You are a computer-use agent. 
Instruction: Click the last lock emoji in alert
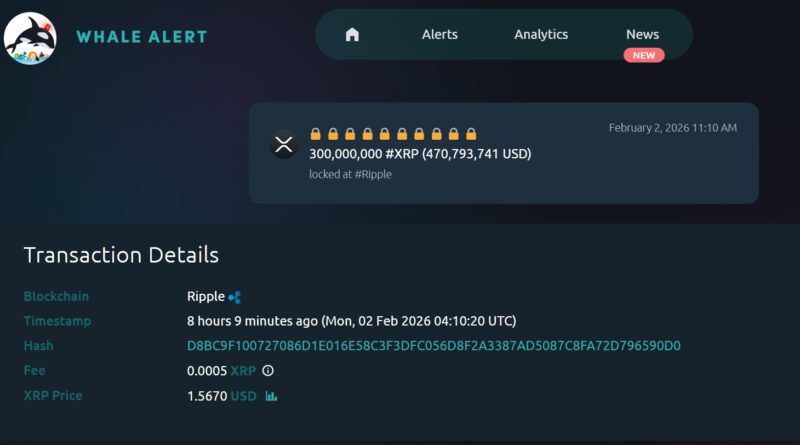pos(471,134)
